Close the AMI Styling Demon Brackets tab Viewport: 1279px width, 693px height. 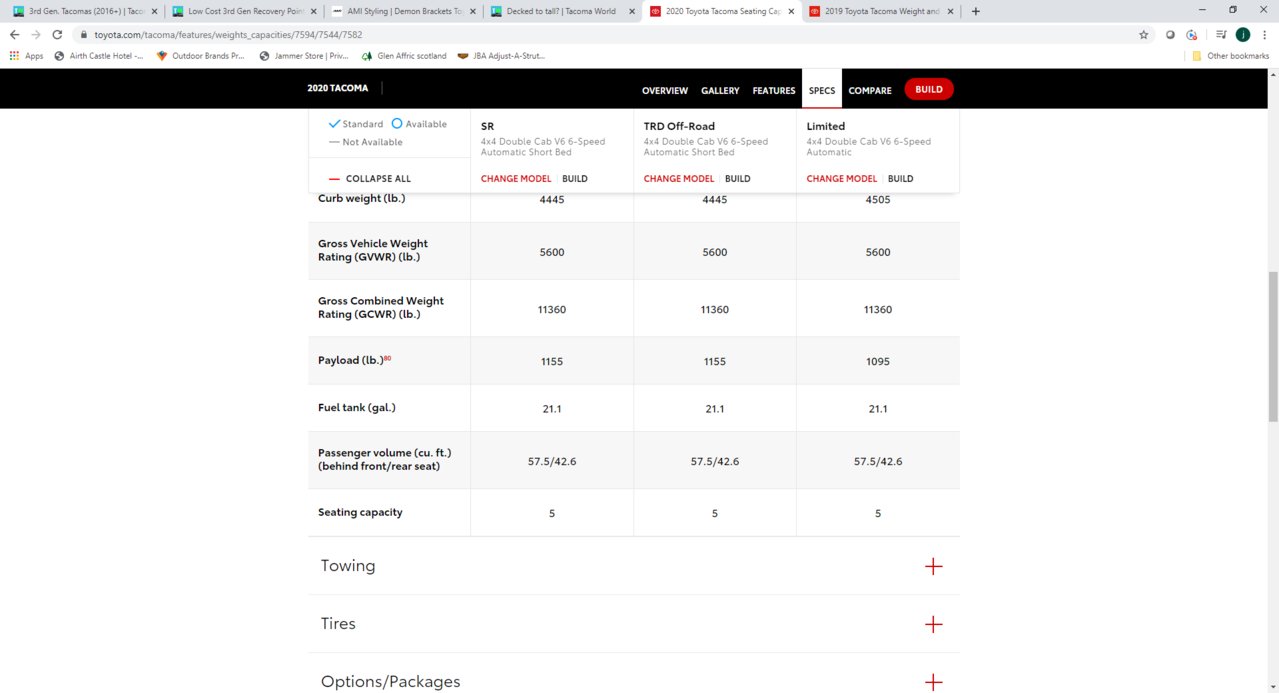point(473,12)
